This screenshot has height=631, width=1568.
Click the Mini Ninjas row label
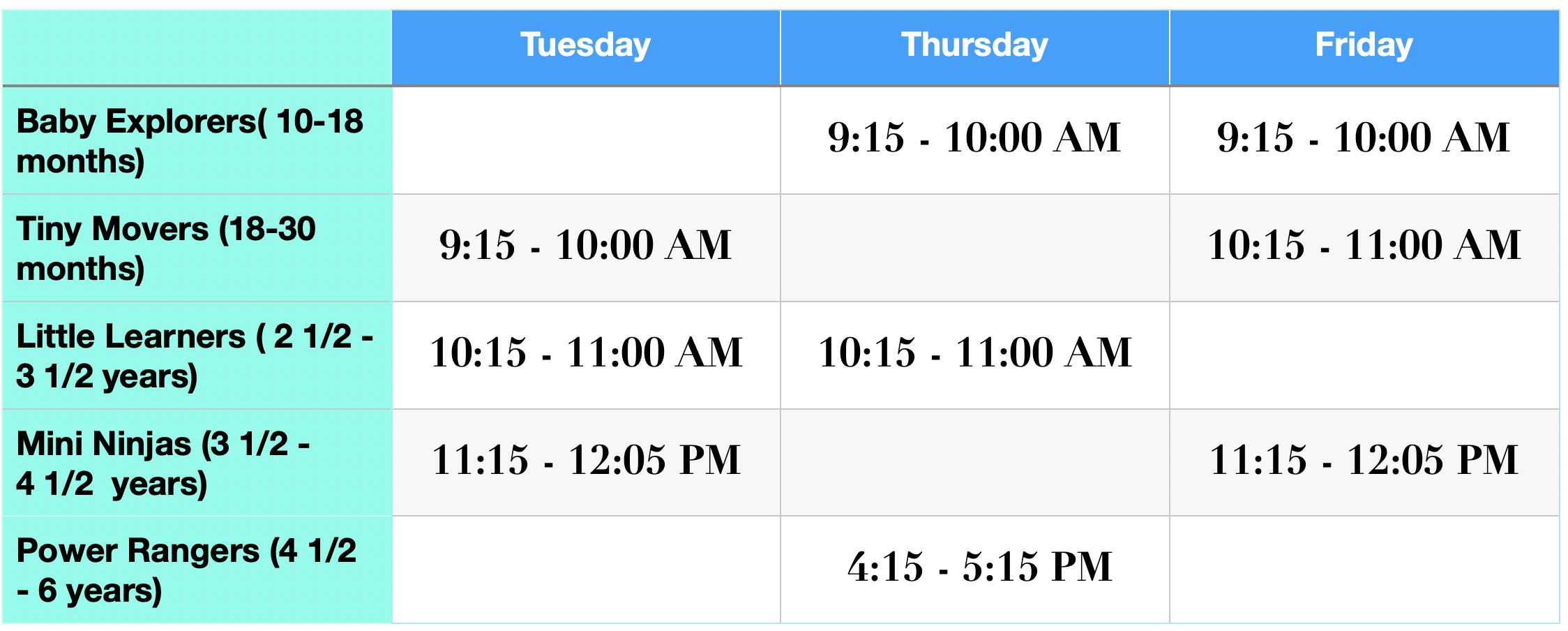(x=163, y=463)
